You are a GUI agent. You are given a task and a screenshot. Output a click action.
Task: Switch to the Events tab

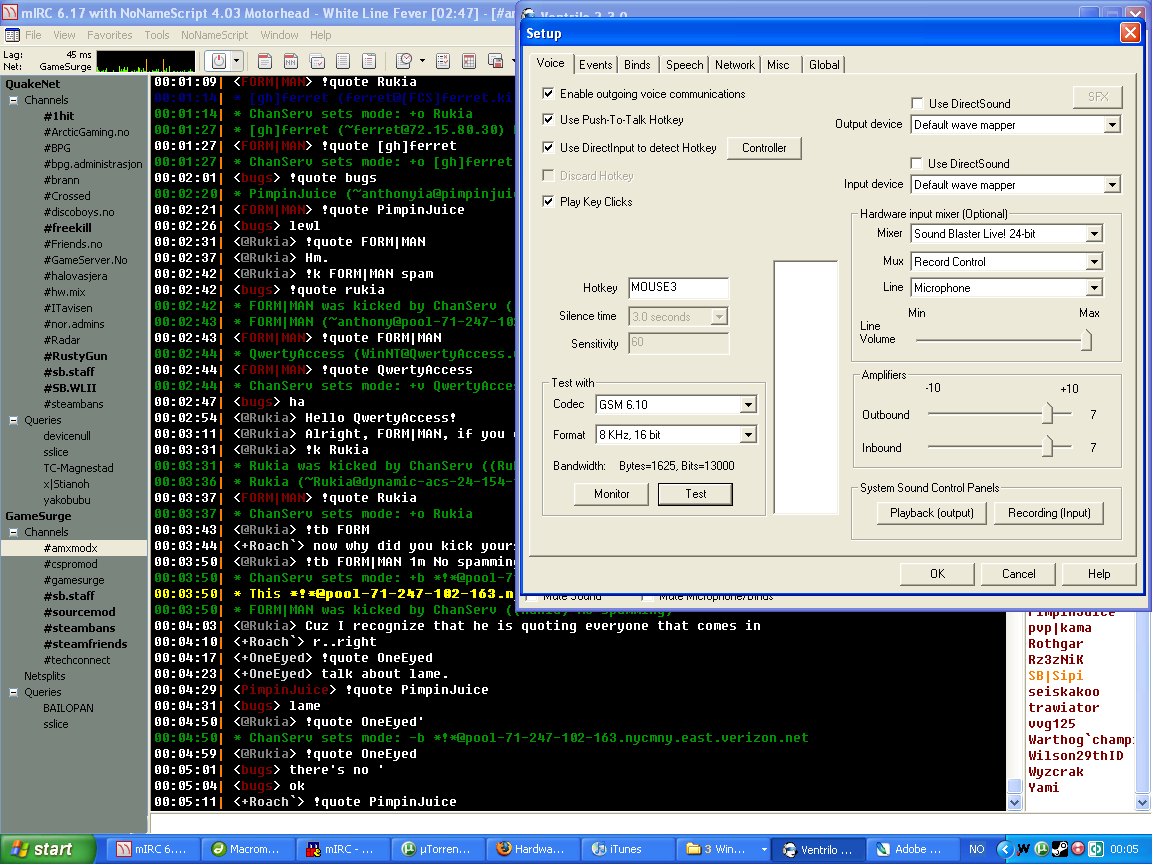click(x=595, y=65)
